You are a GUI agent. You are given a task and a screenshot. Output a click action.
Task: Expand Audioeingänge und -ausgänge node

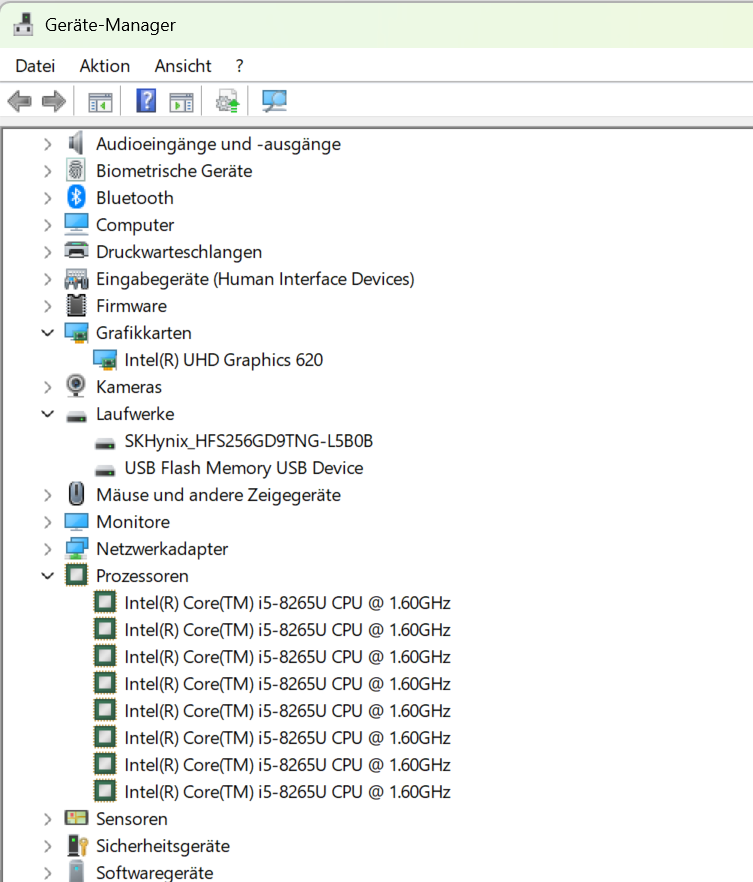click(x=48, y=145)
